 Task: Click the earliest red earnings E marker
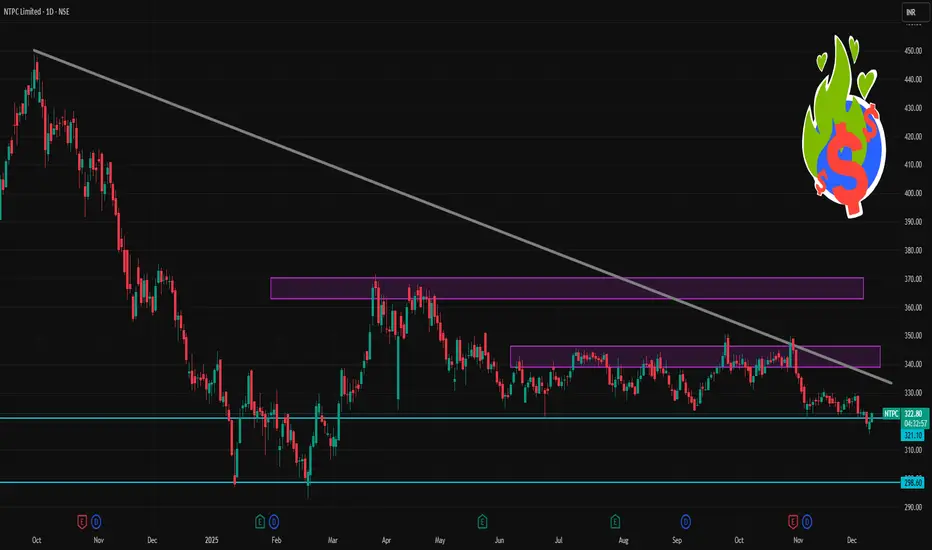(82, 522)
